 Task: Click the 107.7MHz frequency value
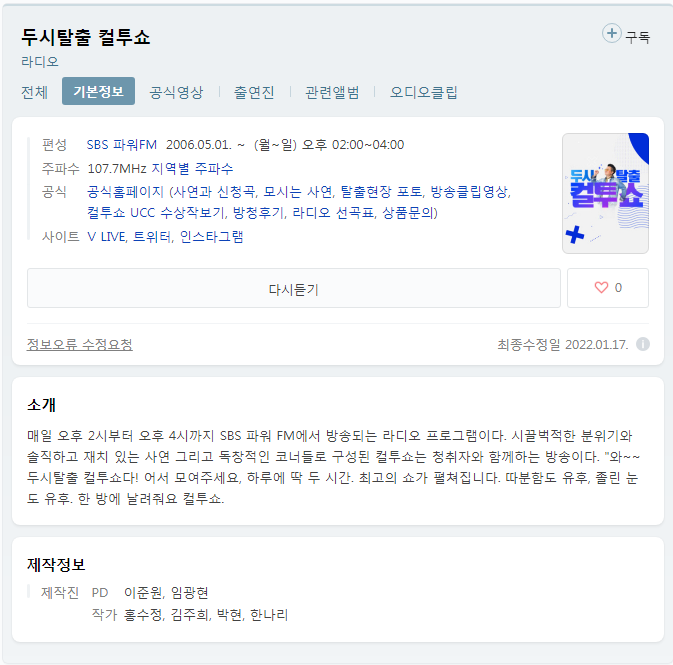pyautogui.click(x=117, y=168)
